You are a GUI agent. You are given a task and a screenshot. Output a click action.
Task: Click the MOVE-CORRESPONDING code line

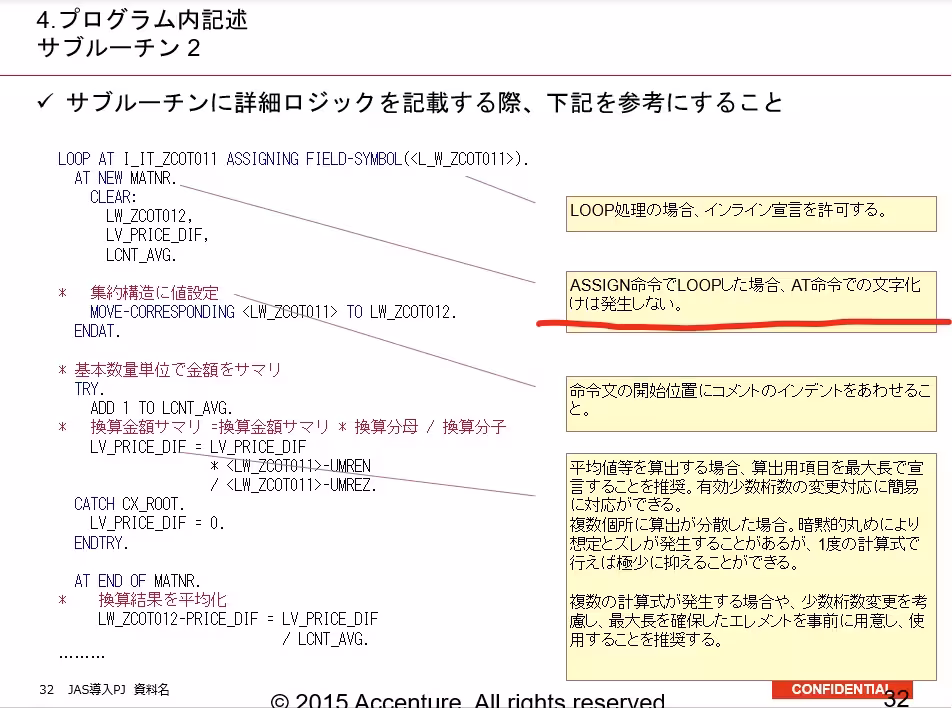click(273, 312)
